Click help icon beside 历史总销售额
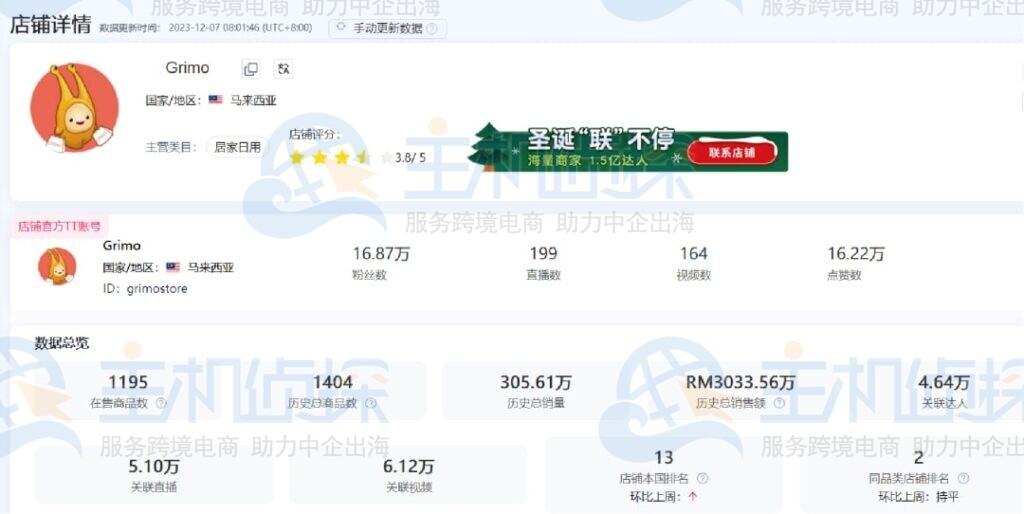The image size is (1024, 514). pos(779,403)
